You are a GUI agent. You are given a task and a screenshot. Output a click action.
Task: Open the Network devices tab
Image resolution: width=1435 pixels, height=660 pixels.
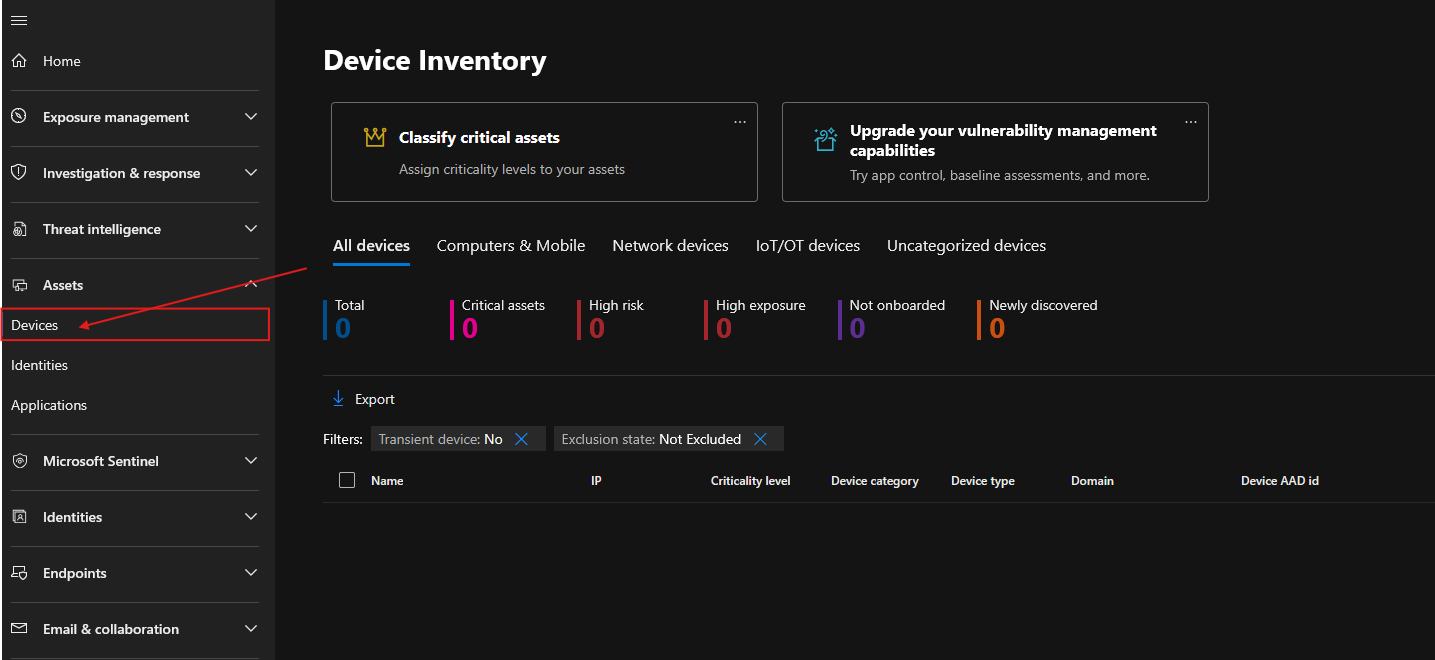670,246
